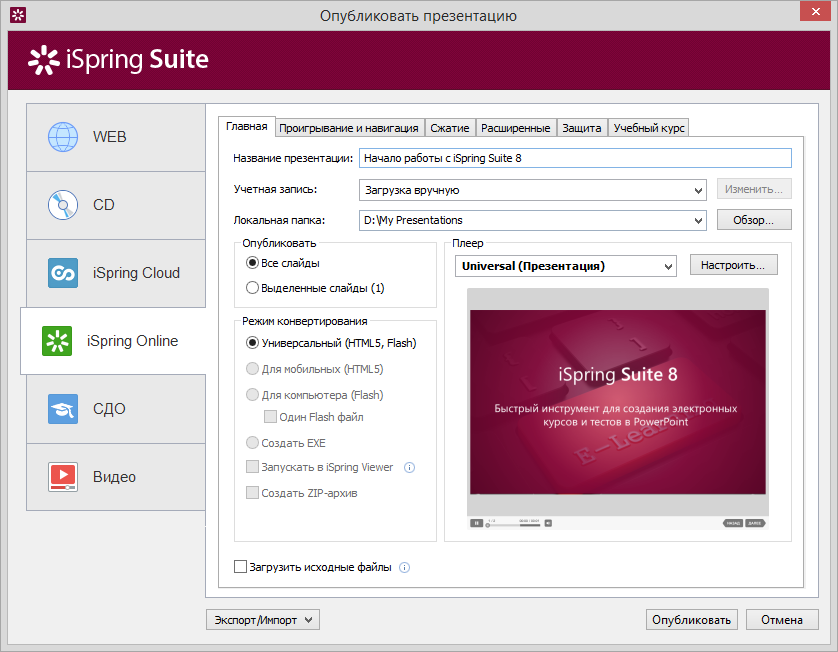838x652 pixels.
Task: Open info icon next to iSpring Viewer
Action: tap(409, 468)
